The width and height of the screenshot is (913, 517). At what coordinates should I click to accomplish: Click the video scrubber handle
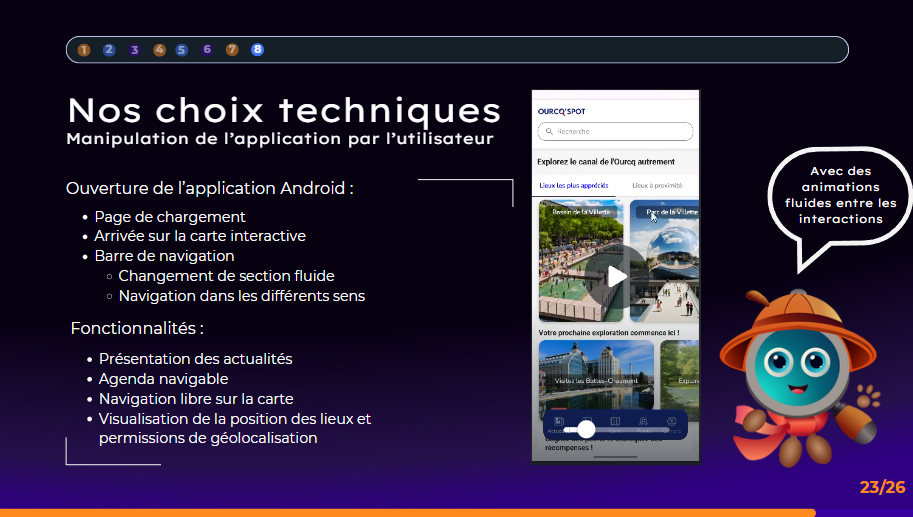click(x=587, y=429)
